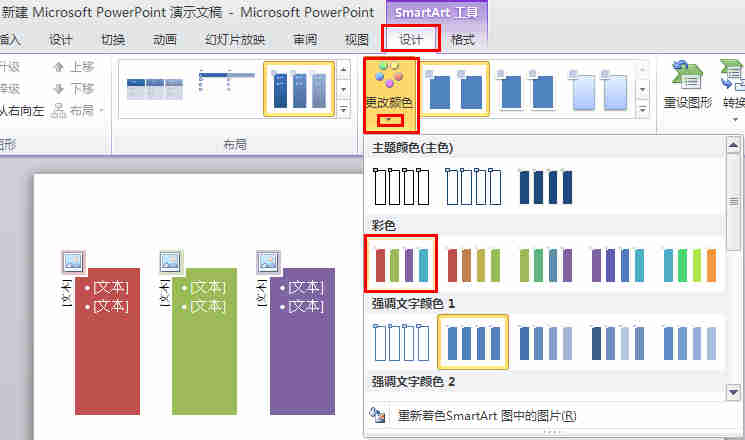This screenshot has height=440, width=745.
Task: Select the first highlighted SmartArt style
Action: coord(455,89)
